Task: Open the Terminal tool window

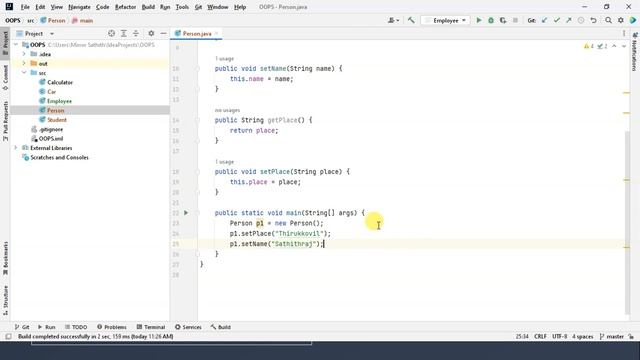Action: click(x=151, y=327)
